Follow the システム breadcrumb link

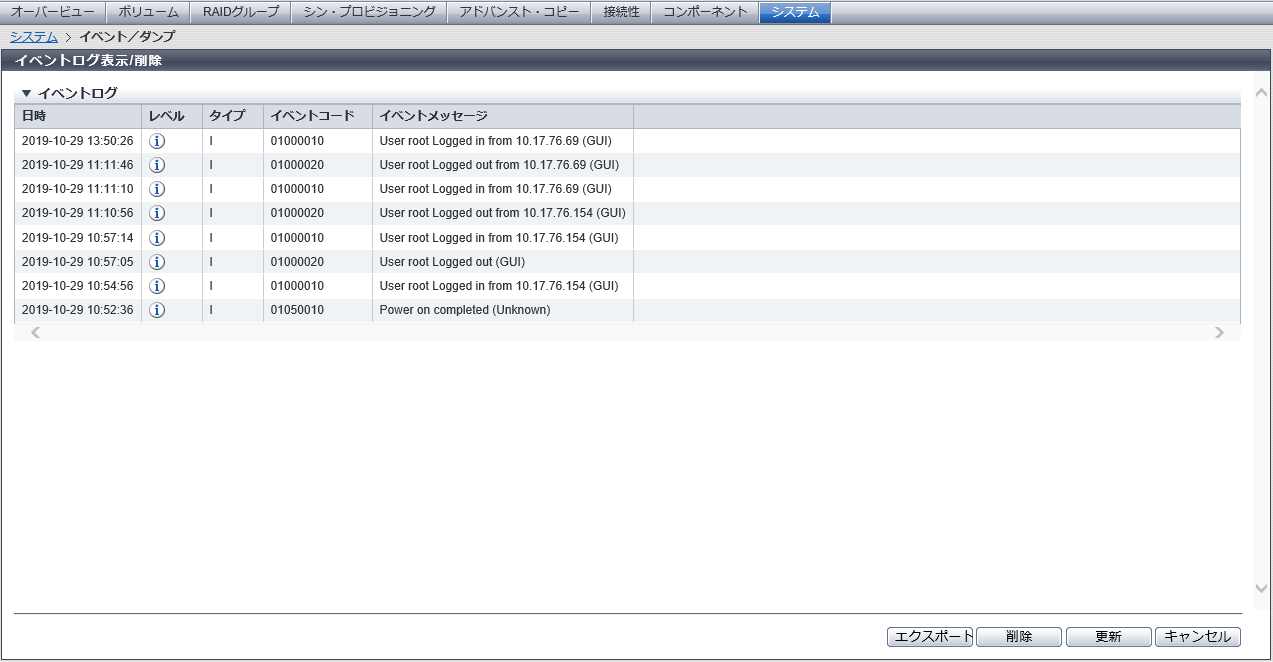pyautogui.click(x=33, y=36)
